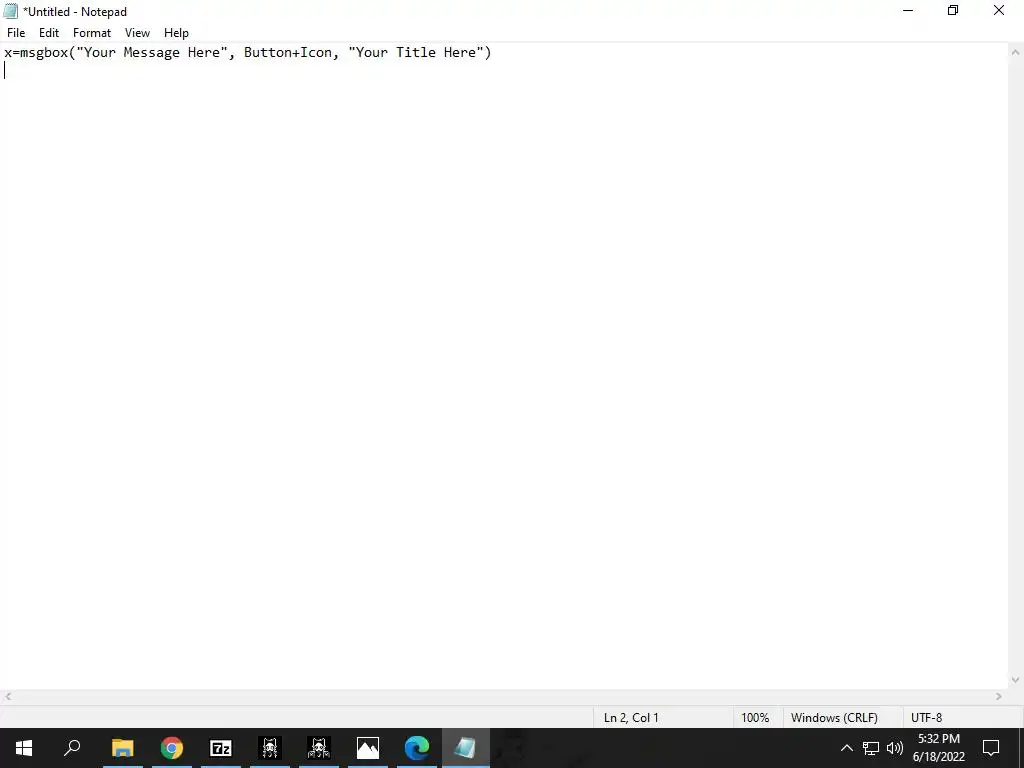
Task: Open the Help menu
Action: pos(176,33)
